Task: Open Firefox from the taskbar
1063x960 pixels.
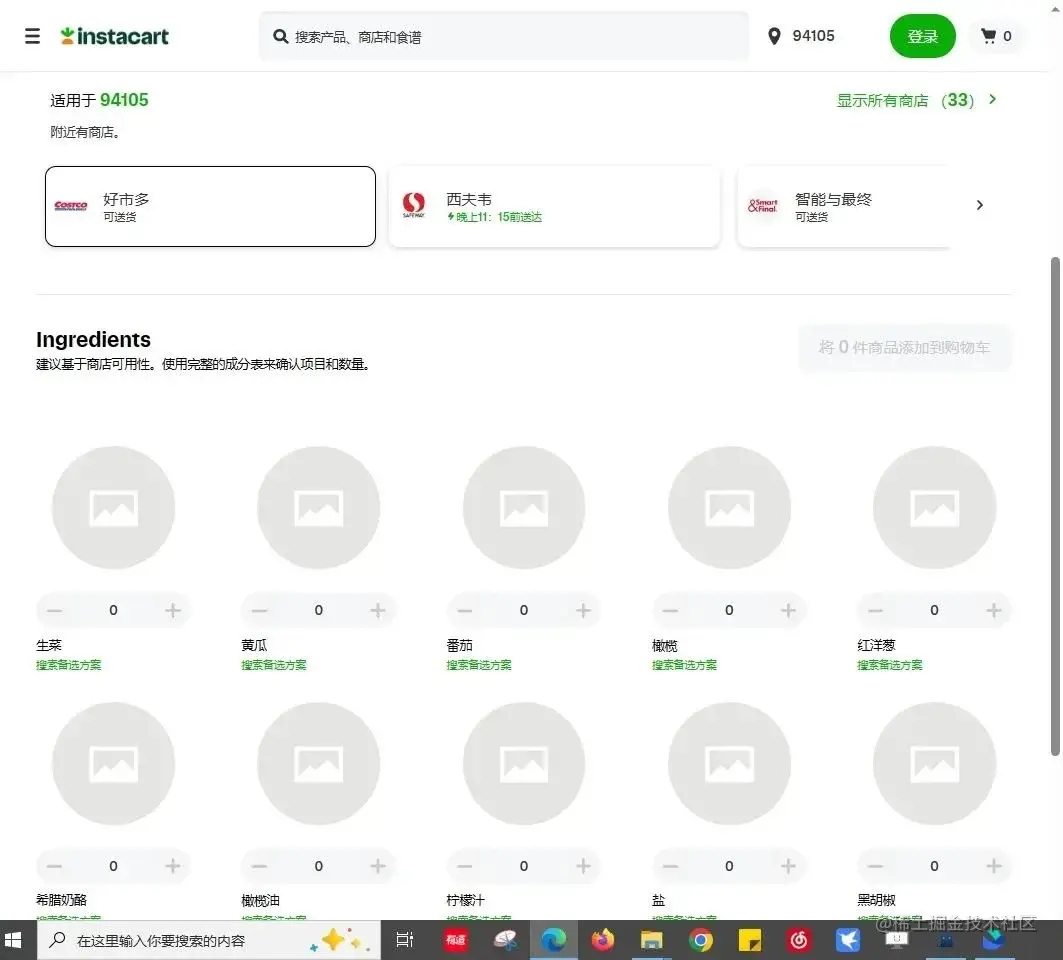Action: pyautogui.click(x=602, y=940)
